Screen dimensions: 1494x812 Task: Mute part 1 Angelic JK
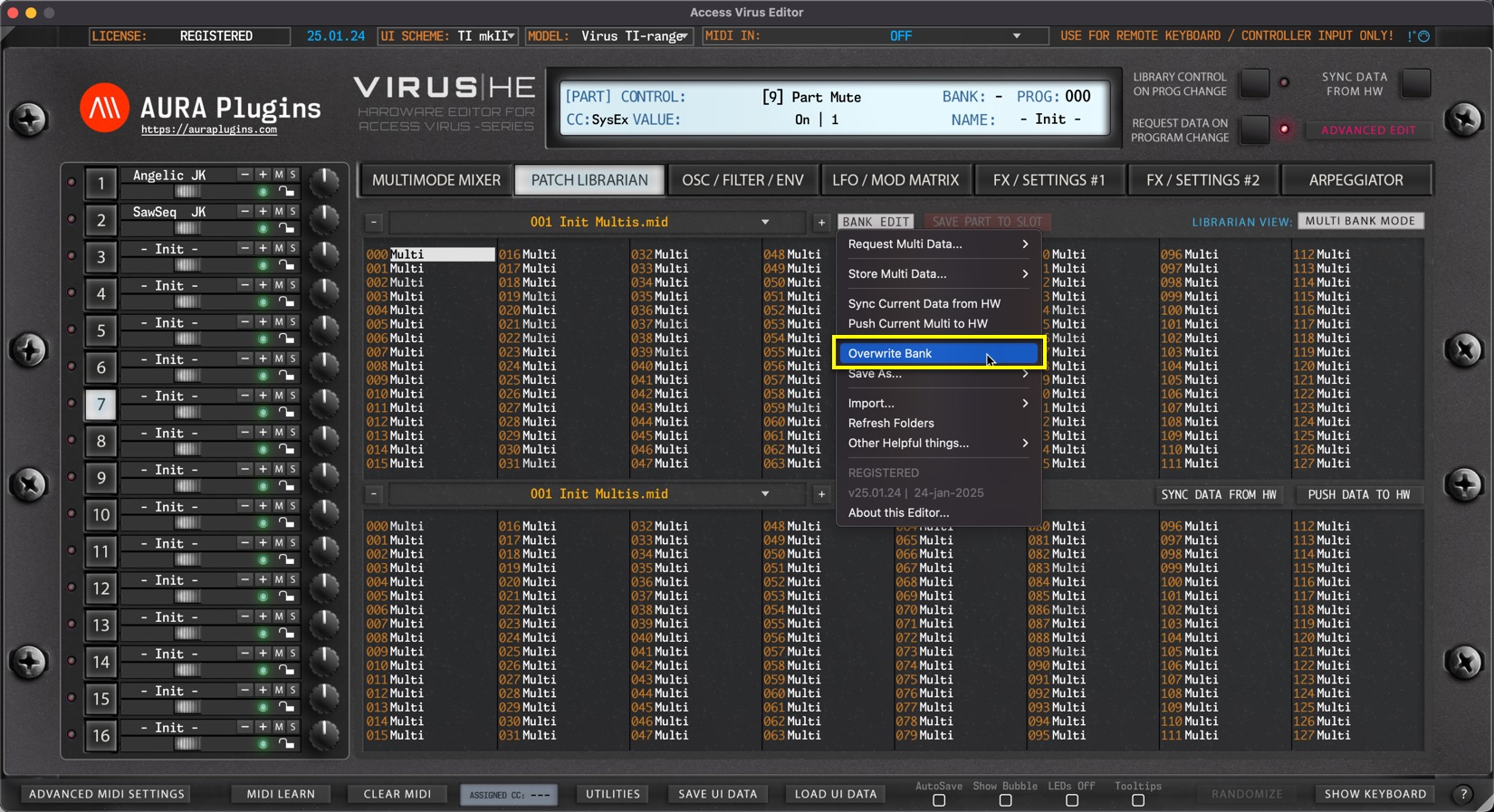point(279,175)
